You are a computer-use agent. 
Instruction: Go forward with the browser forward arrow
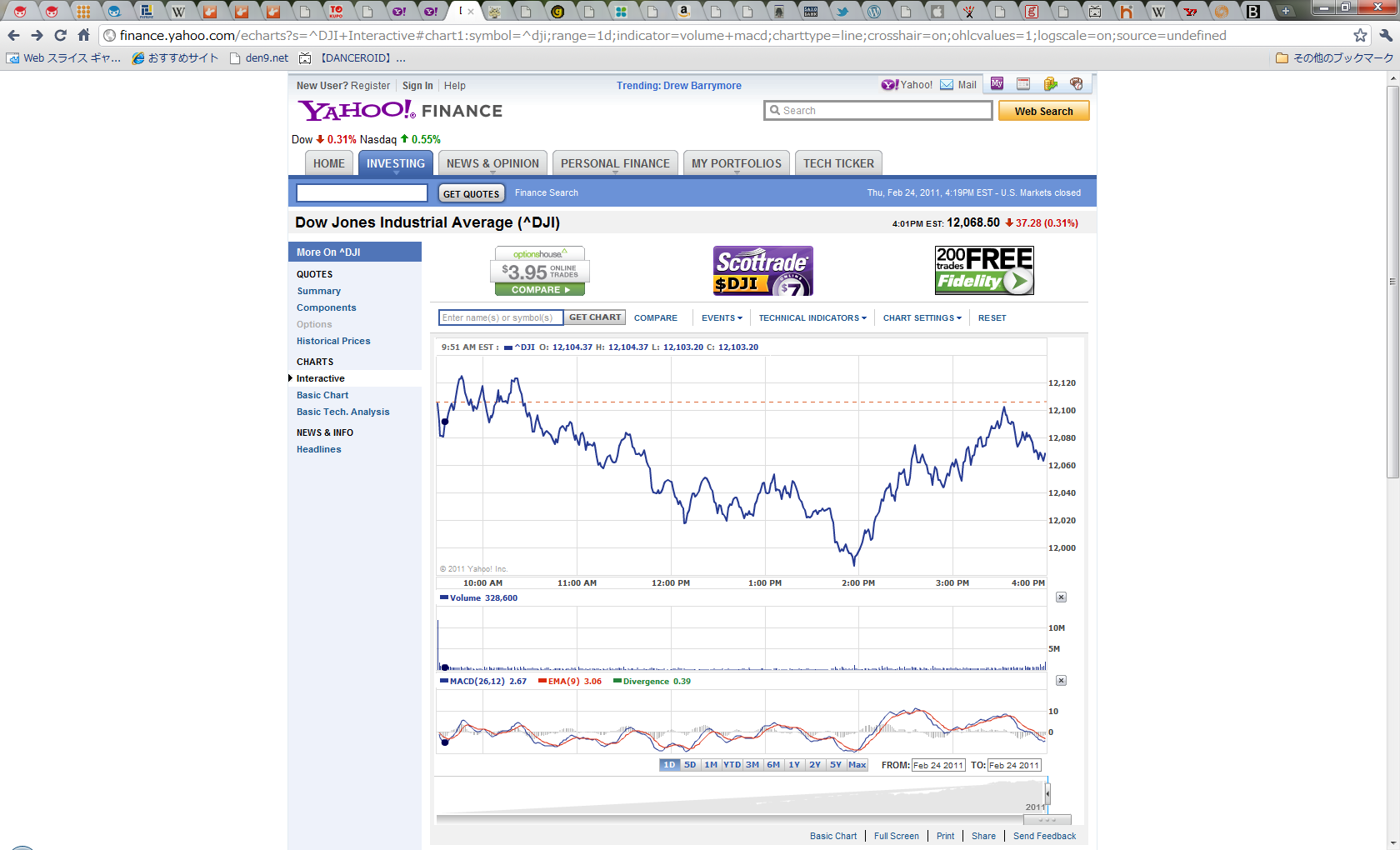[x=37, y=35]
